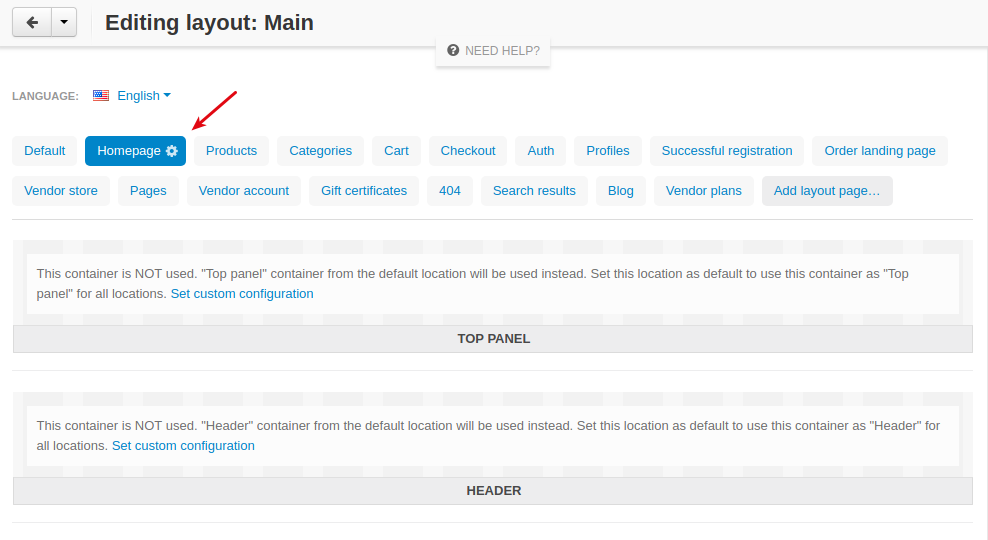Open the 404 layout tab
Image resolution: width=988 pixels, height=540 pixels.
450,191
